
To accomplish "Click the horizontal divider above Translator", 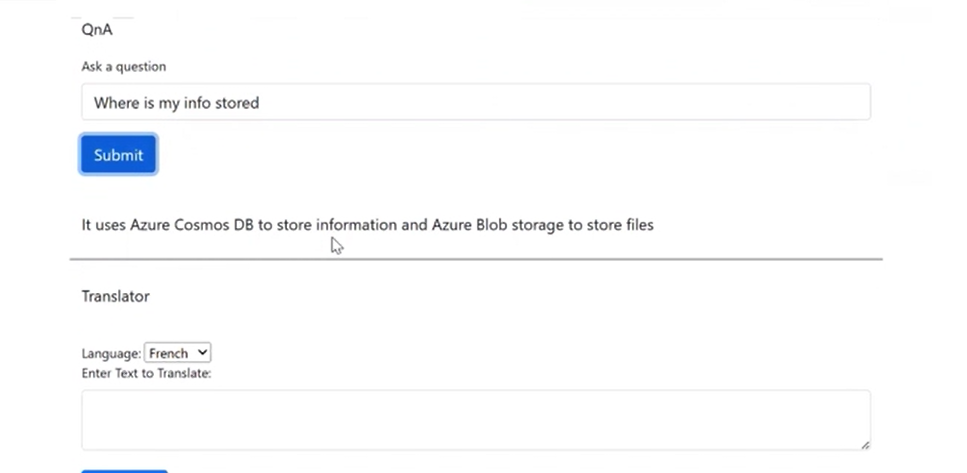I will [x=475, y=259].
